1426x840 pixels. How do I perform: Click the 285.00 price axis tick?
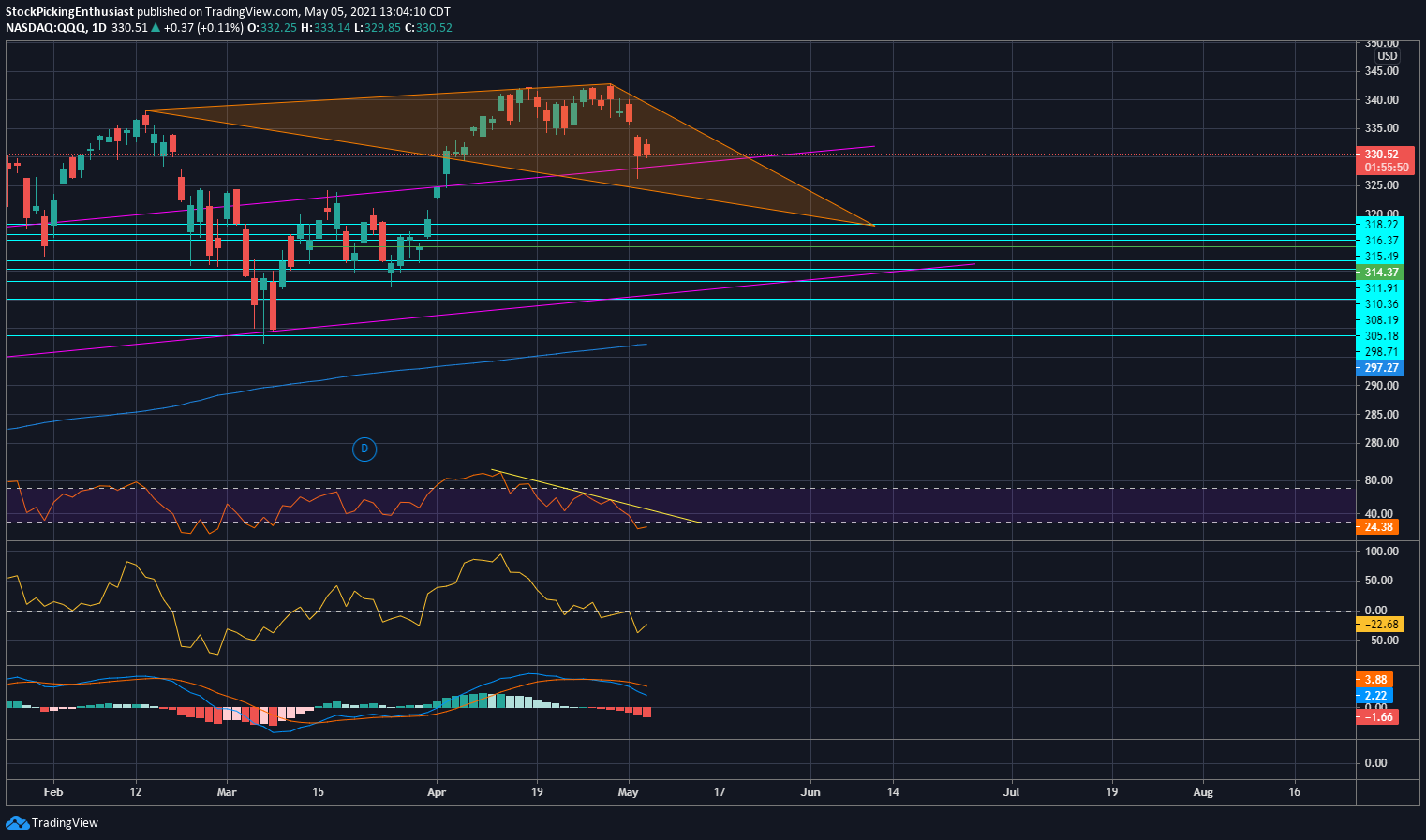[x=1382, y=415]
